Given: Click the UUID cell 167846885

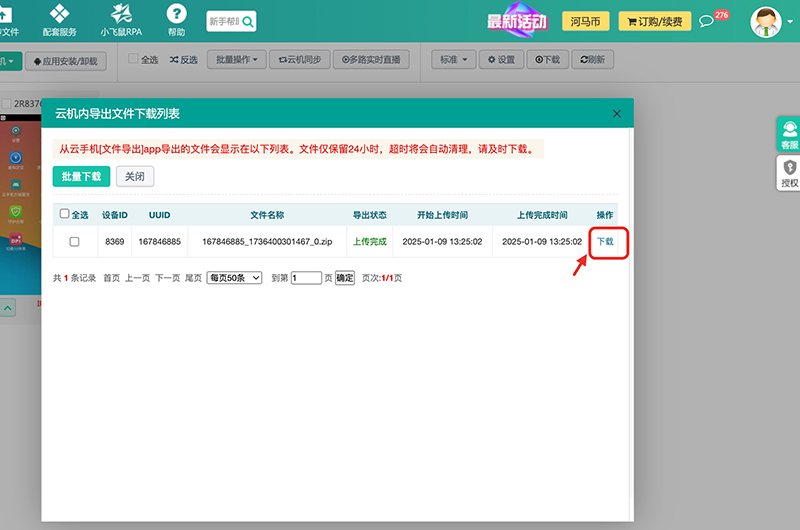Looking at the screenshot, I should pyautogui.click(x=160, y=241).
